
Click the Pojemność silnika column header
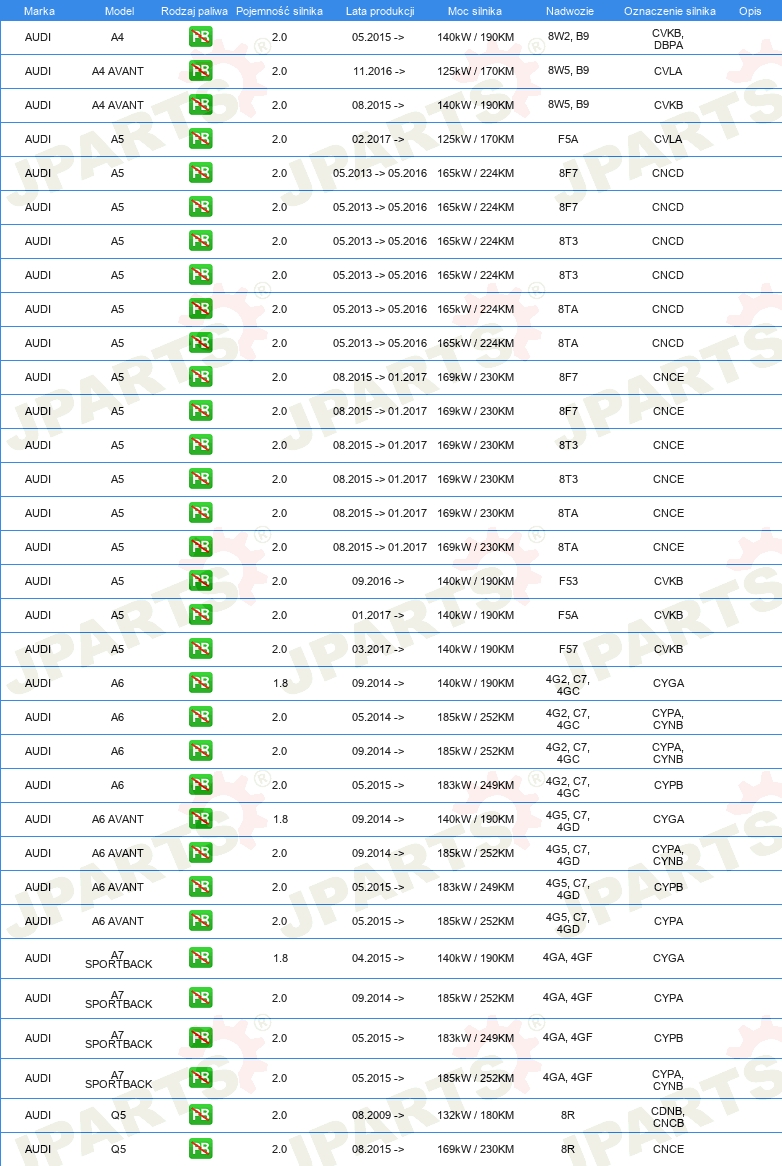[x=279, y=11]
